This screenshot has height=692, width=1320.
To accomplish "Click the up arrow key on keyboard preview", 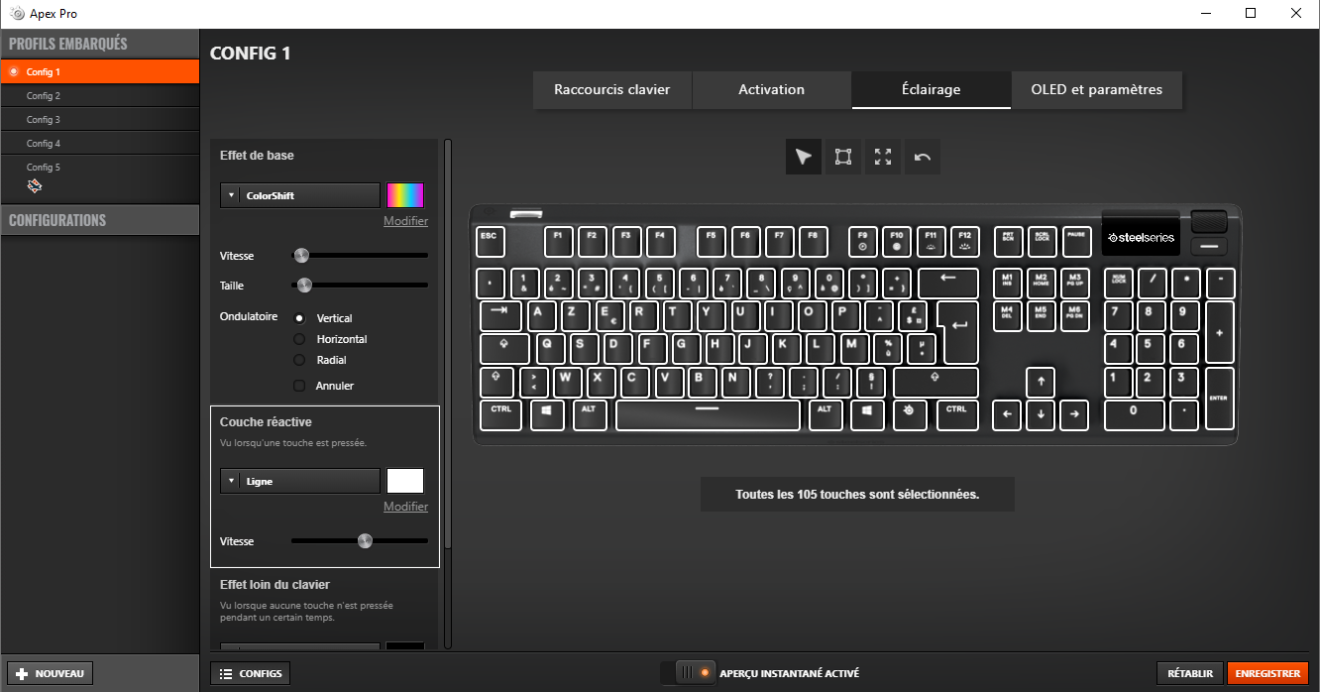I will point(1040,381).
